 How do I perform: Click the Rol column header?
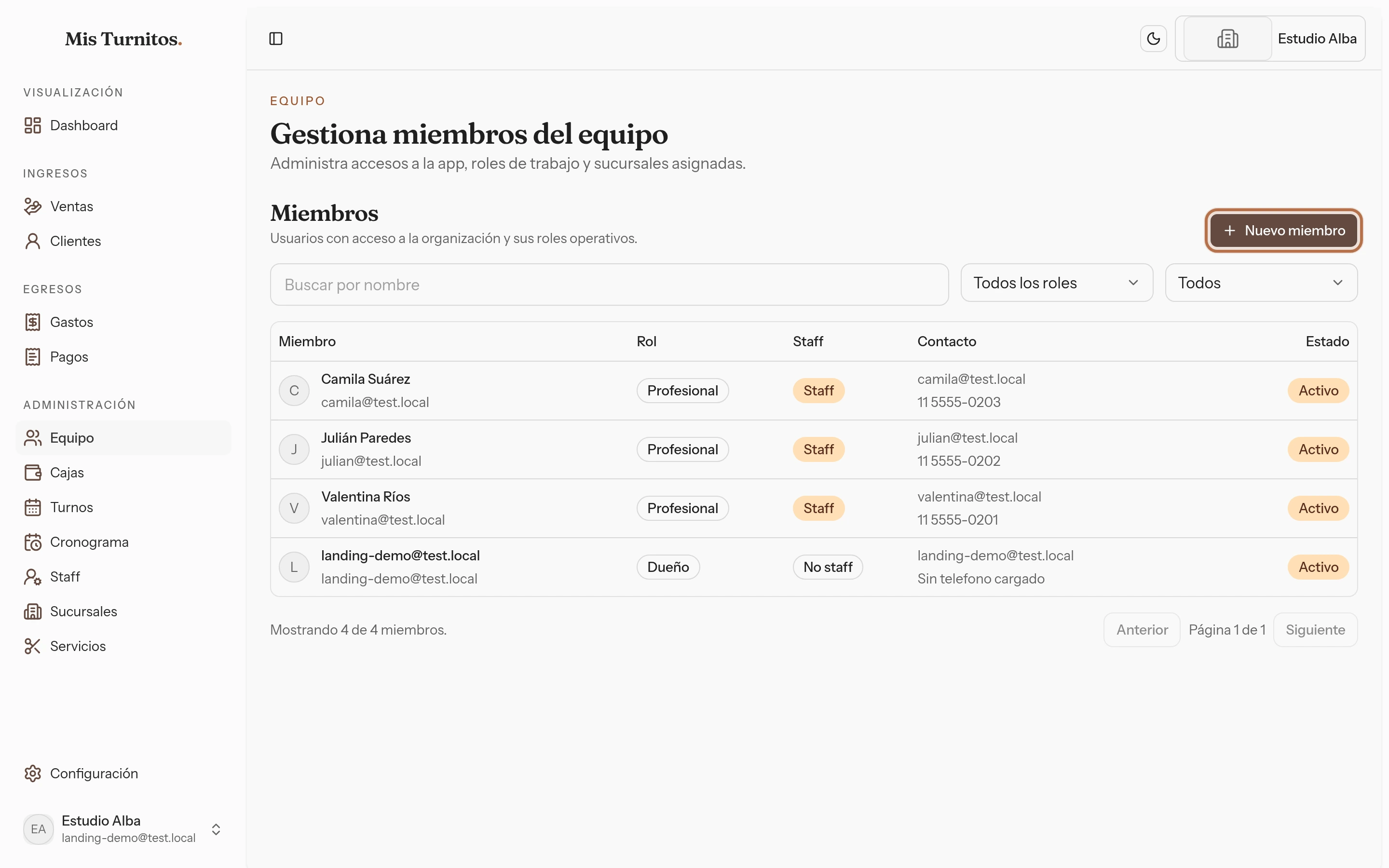click(646, 341)
